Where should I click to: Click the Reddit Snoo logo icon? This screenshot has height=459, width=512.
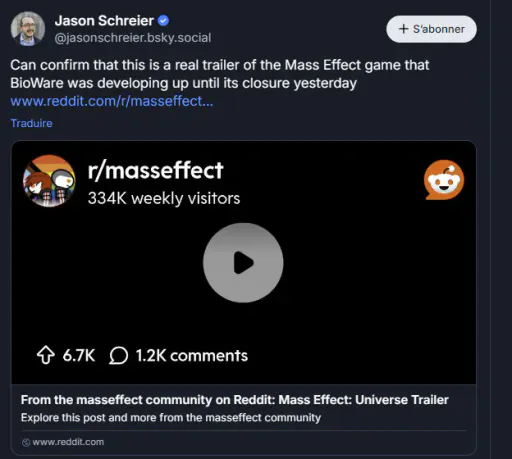click(444, 180)
